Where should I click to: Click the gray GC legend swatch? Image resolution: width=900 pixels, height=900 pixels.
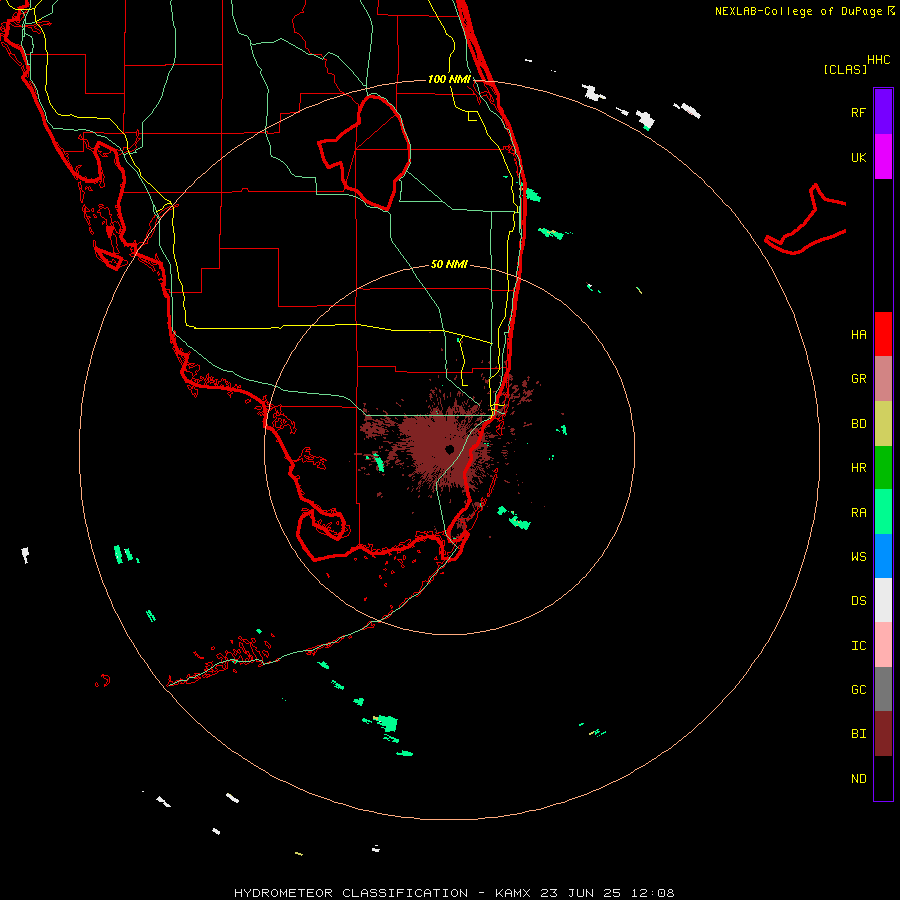(883, 689)
